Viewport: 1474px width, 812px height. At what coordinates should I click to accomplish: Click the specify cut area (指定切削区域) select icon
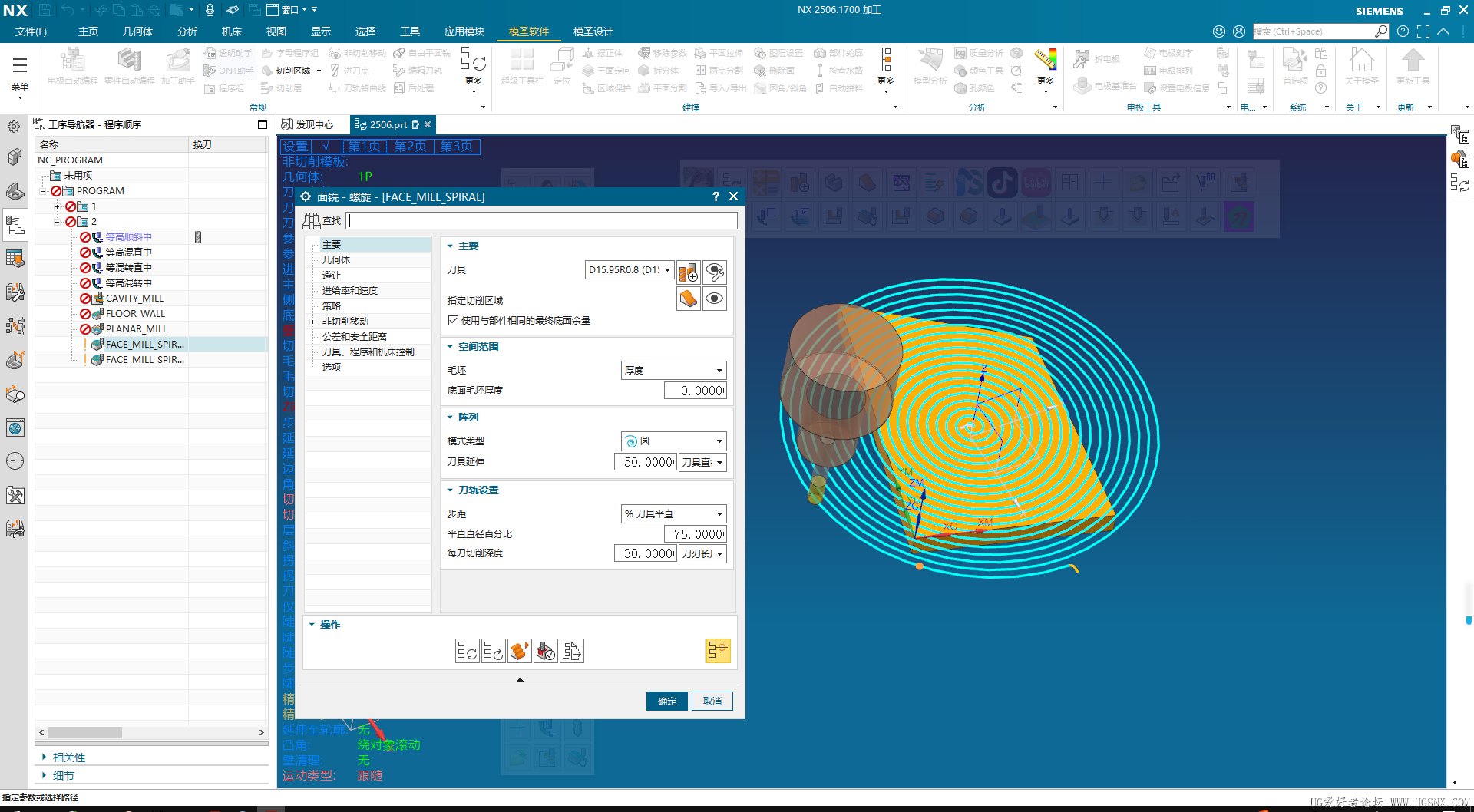pyautogui.click(x=689, y=299)
